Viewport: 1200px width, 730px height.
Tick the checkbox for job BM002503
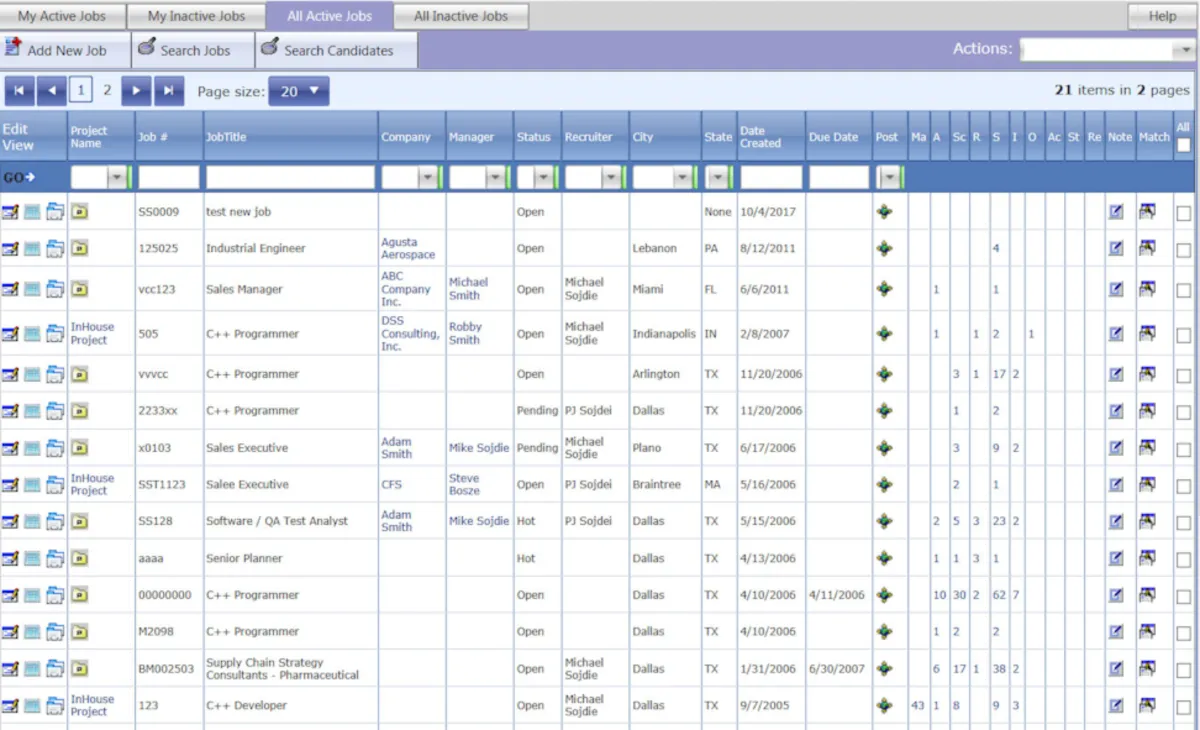click(1181, 668)
